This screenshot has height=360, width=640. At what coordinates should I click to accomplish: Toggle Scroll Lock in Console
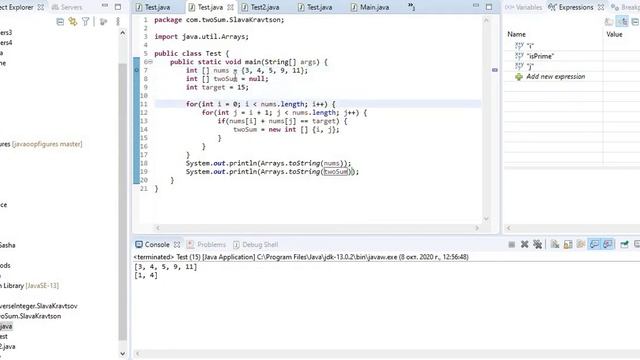pos(568,244)
